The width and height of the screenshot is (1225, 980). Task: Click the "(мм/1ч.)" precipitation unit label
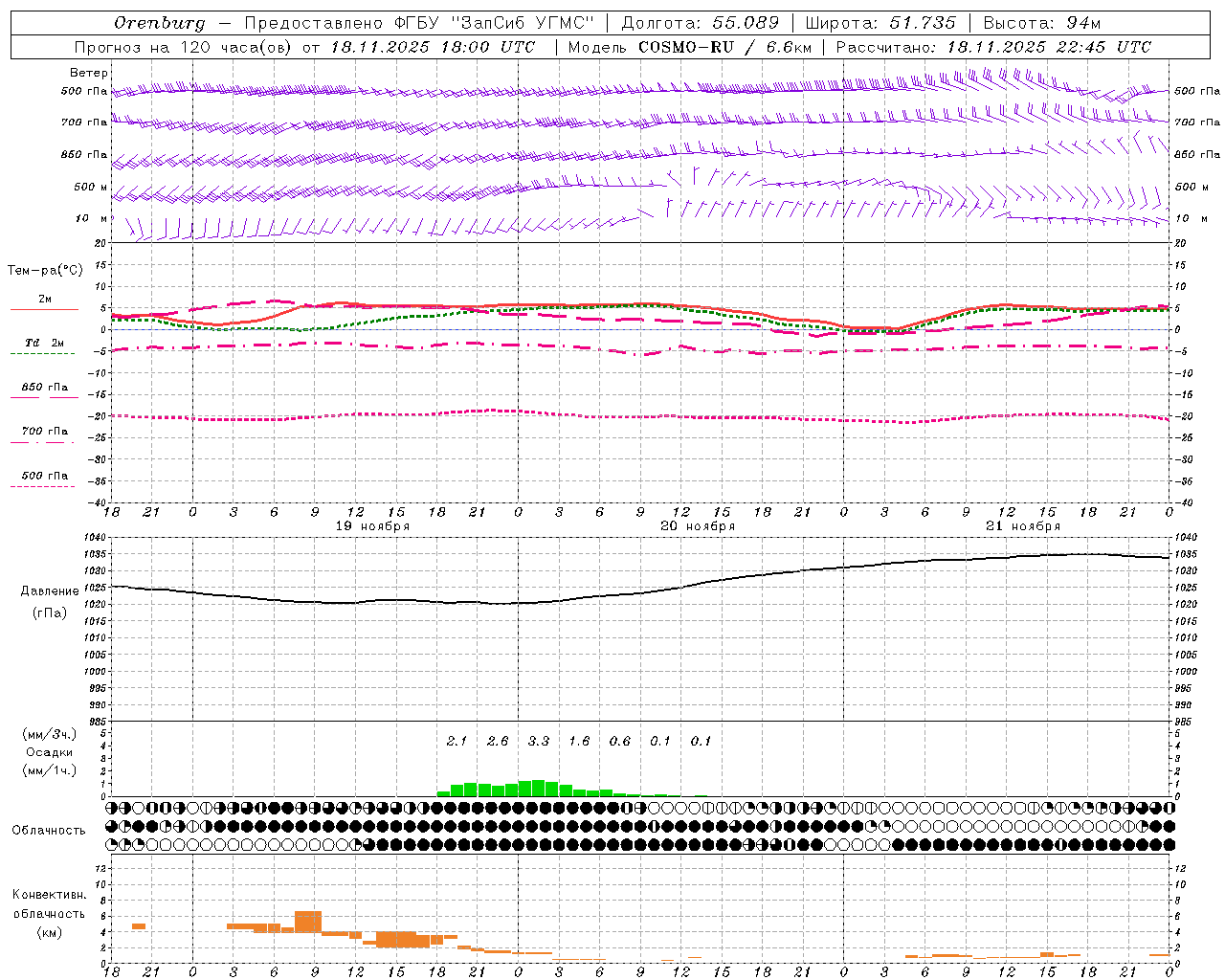pos(50,770)
